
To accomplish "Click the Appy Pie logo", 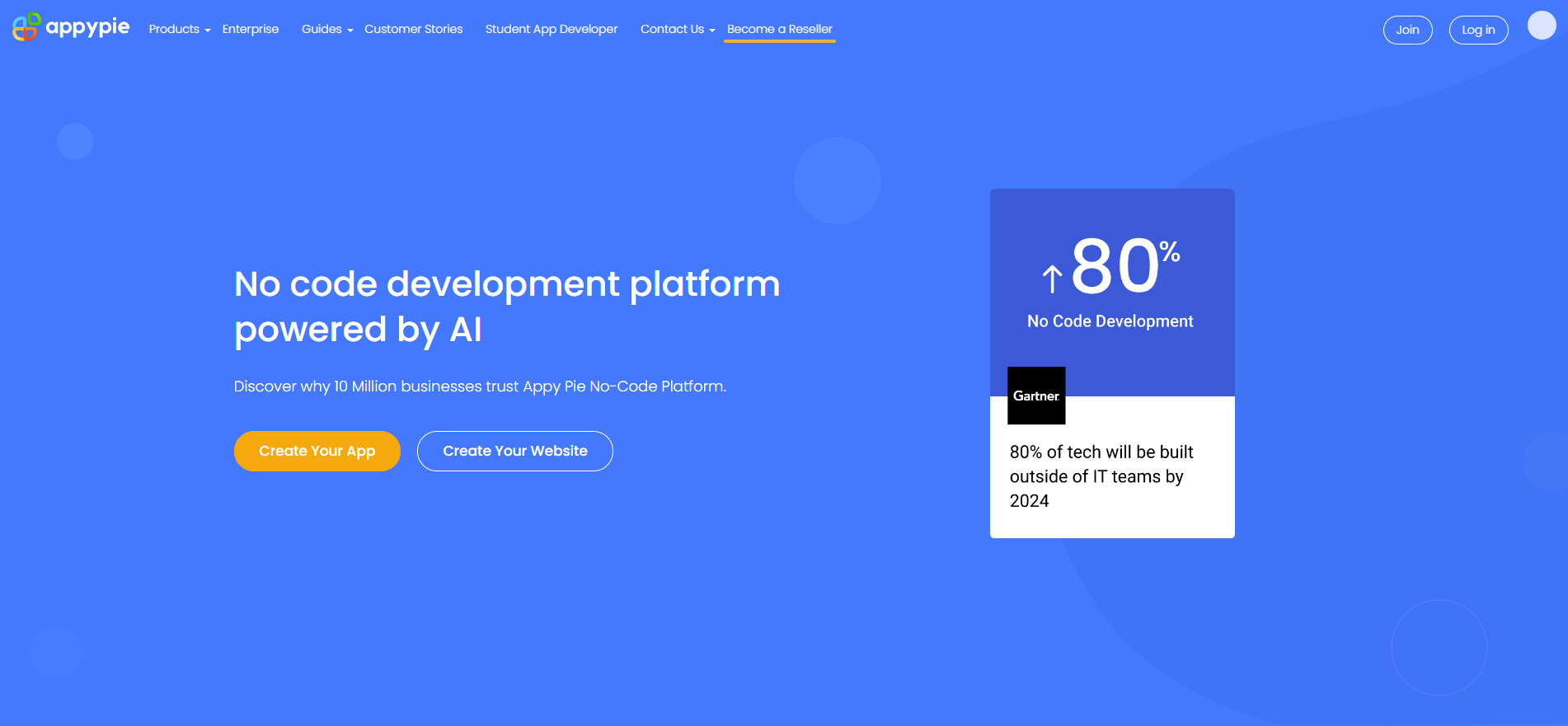I will pyautogui.click(x=71, y=26).
